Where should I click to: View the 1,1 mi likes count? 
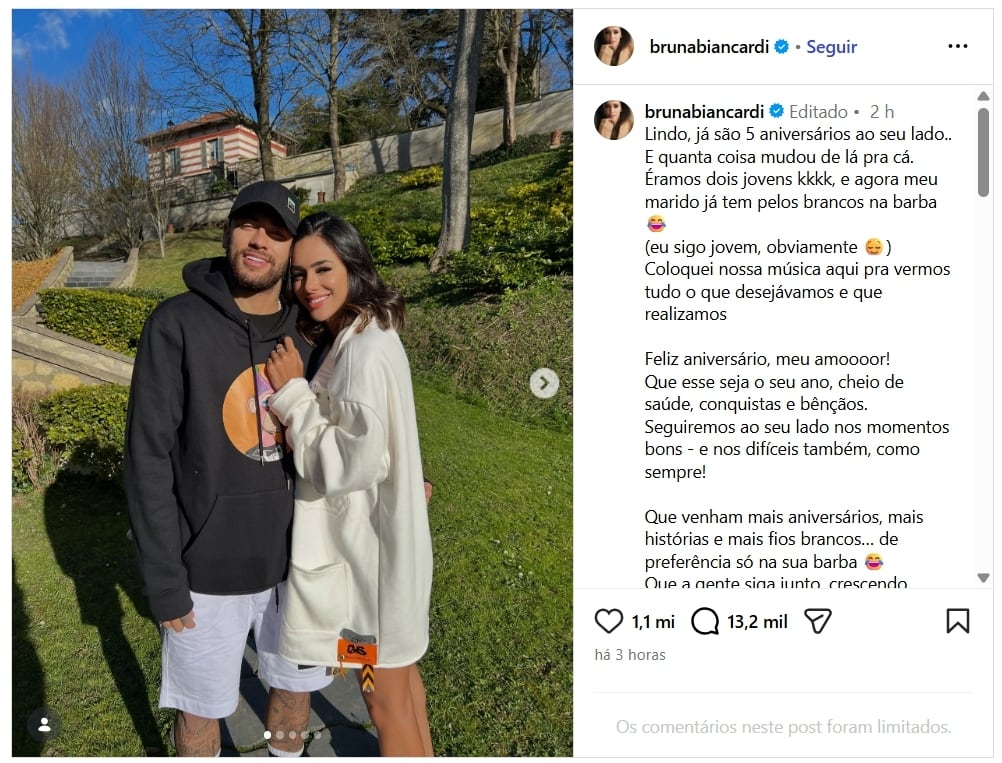(x=653, y=622)
